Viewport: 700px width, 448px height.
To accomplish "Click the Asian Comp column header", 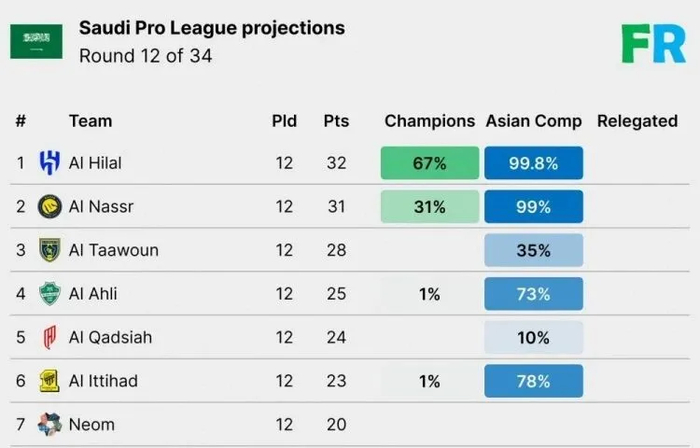I will (x=533, y=121).
